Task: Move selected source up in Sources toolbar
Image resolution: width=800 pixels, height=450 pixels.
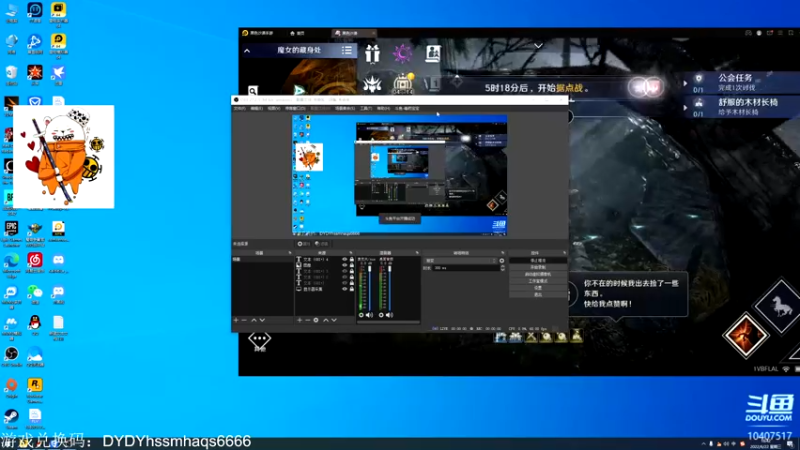Action: (326, 320)
